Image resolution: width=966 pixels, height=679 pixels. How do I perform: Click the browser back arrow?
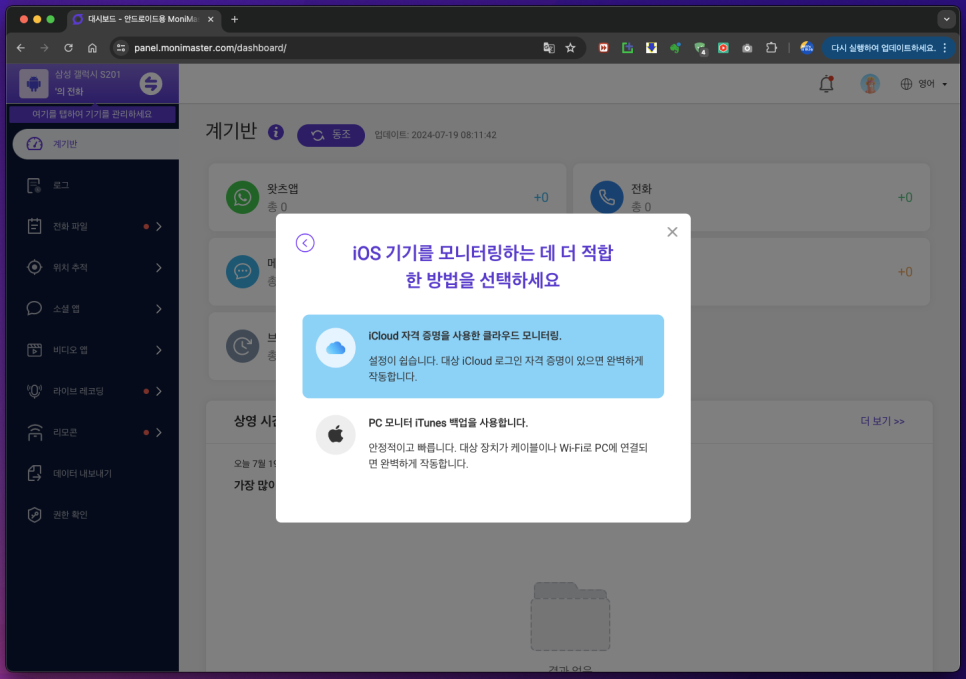(x=21, y=48)
